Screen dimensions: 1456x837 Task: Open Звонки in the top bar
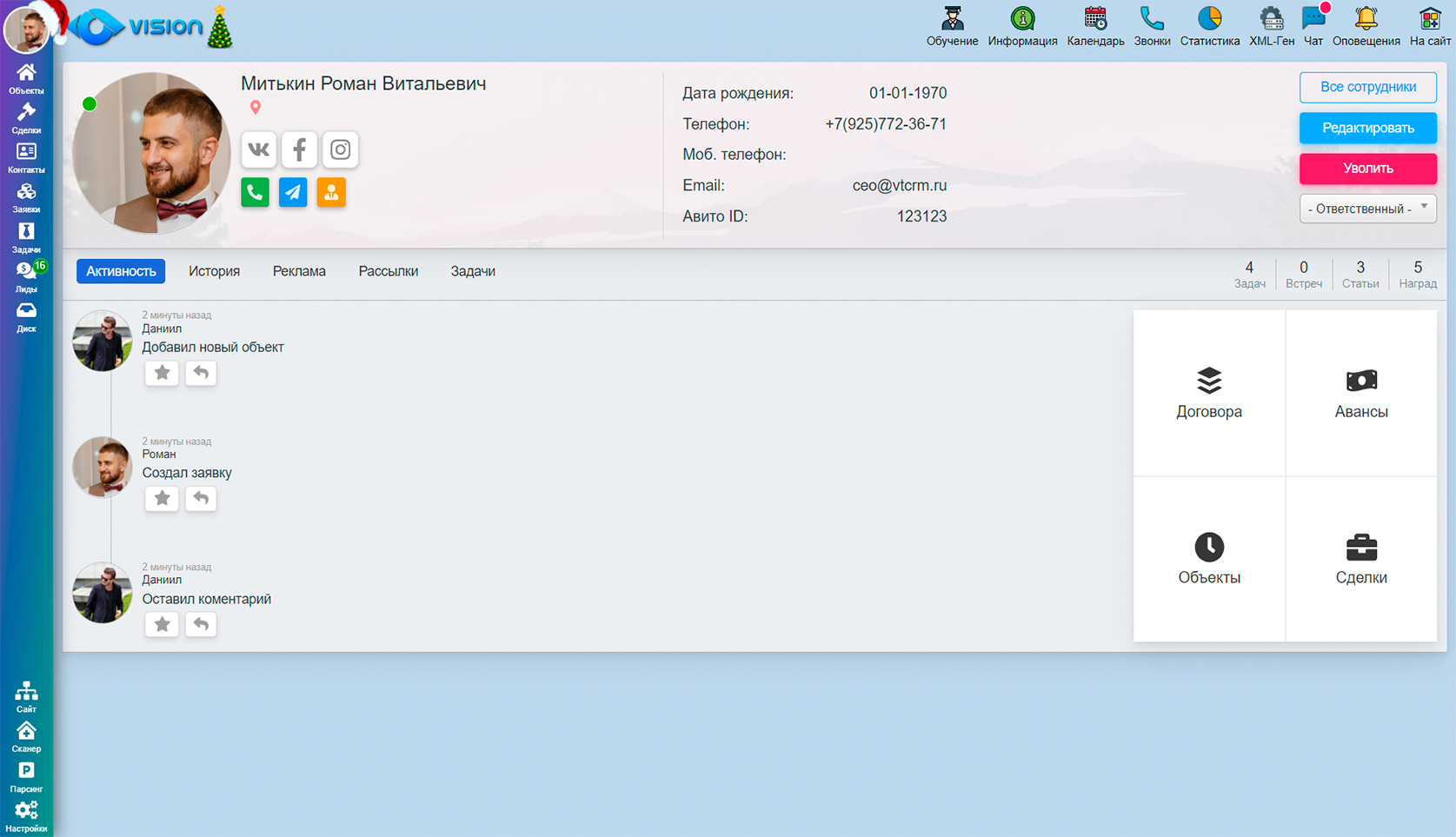1151,26
